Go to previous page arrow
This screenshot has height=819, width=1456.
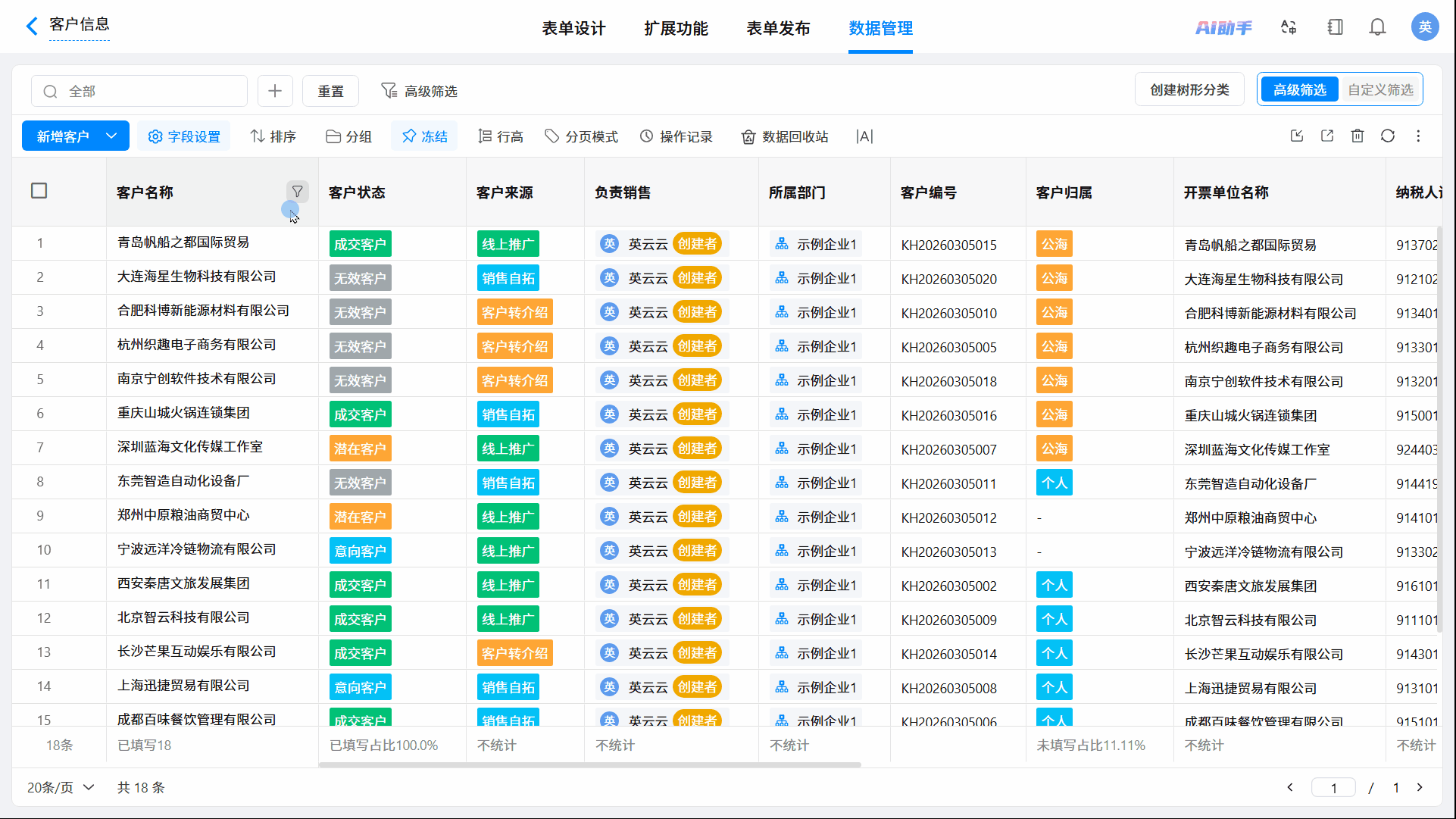pos(1290,787)
